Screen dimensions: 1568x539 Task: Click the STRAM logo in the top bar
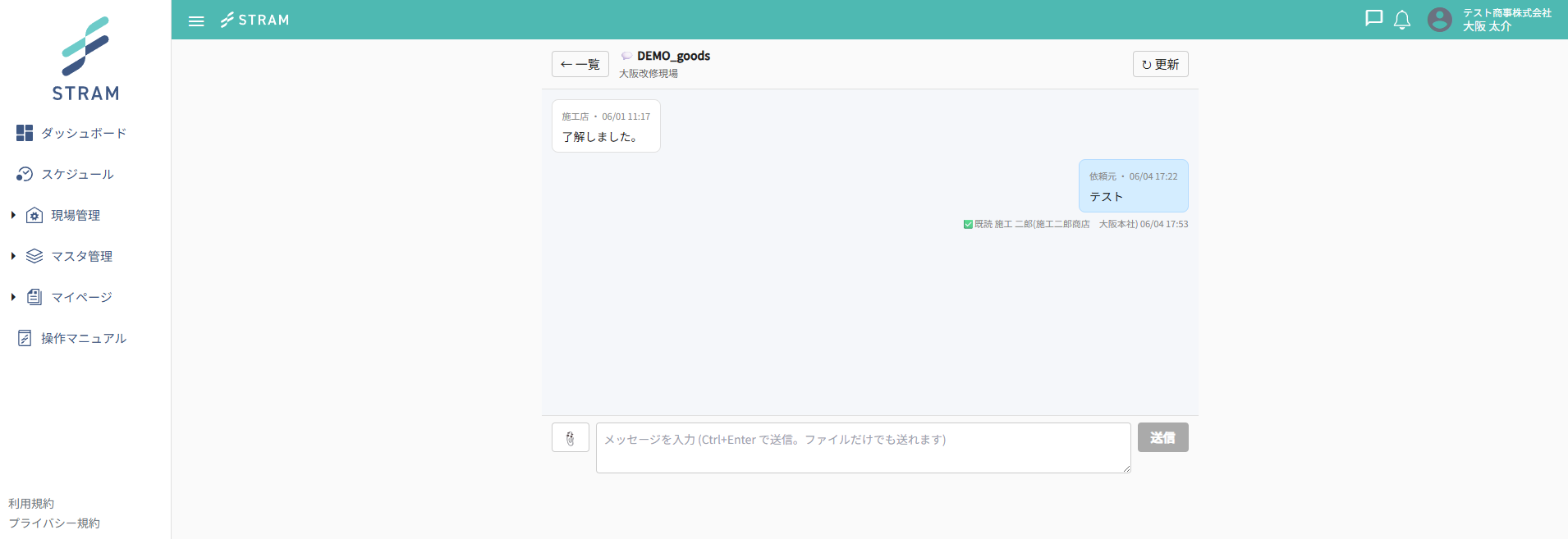(254, 20)
